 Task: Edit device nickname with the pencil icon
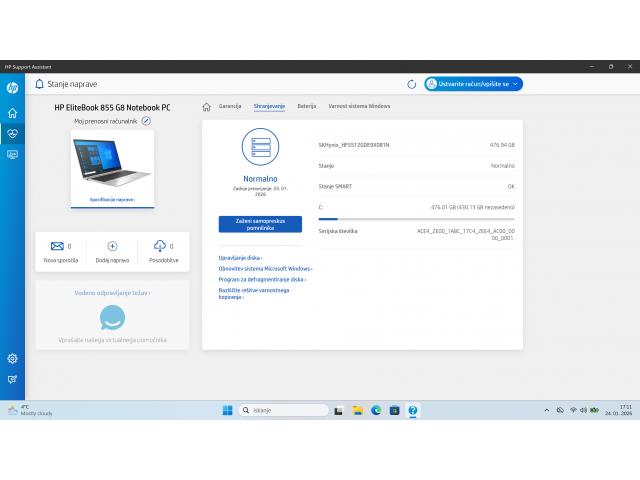(x=146, y=121)
